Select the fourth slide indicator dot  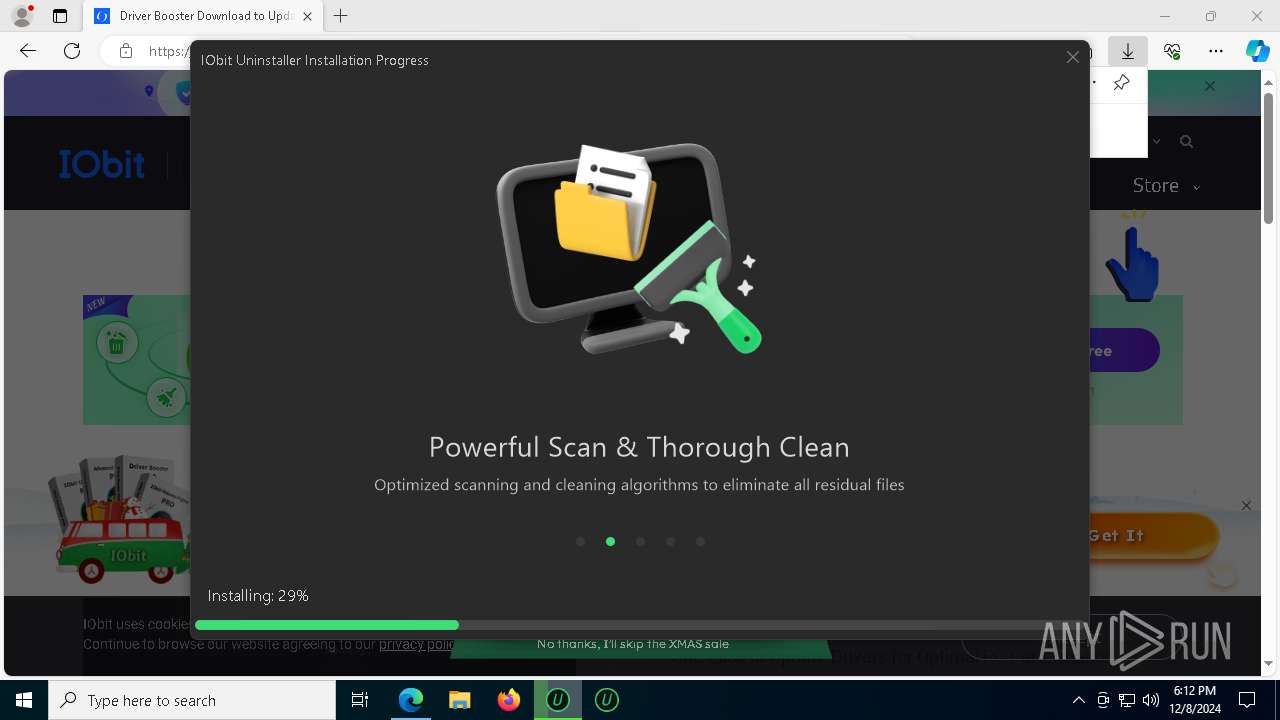(670, 542)
